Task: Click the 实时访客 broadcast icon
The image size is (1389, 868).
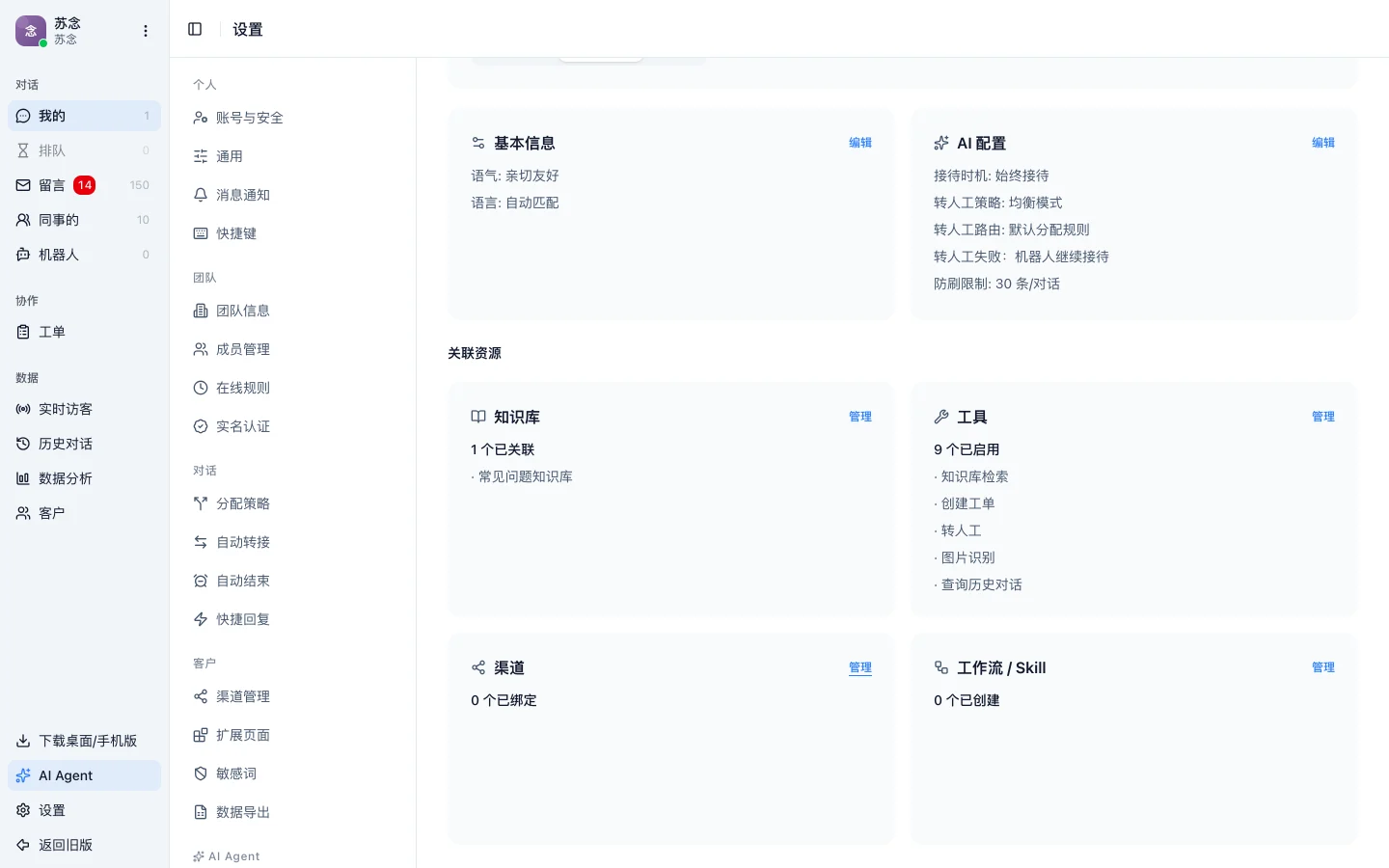Action: pos(23,409)
